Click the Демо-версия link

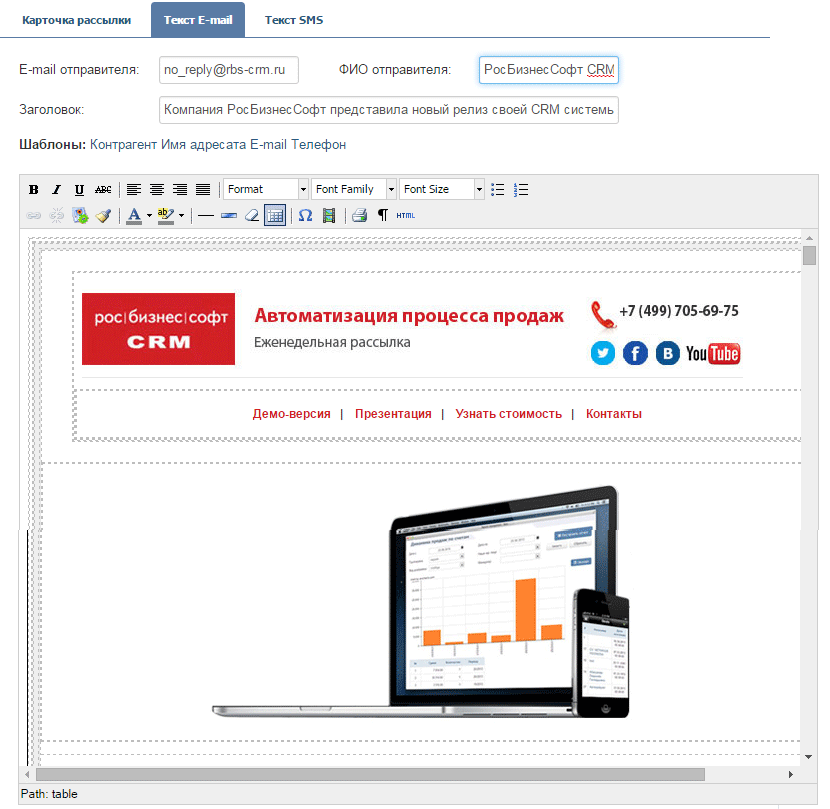point(291,414)
